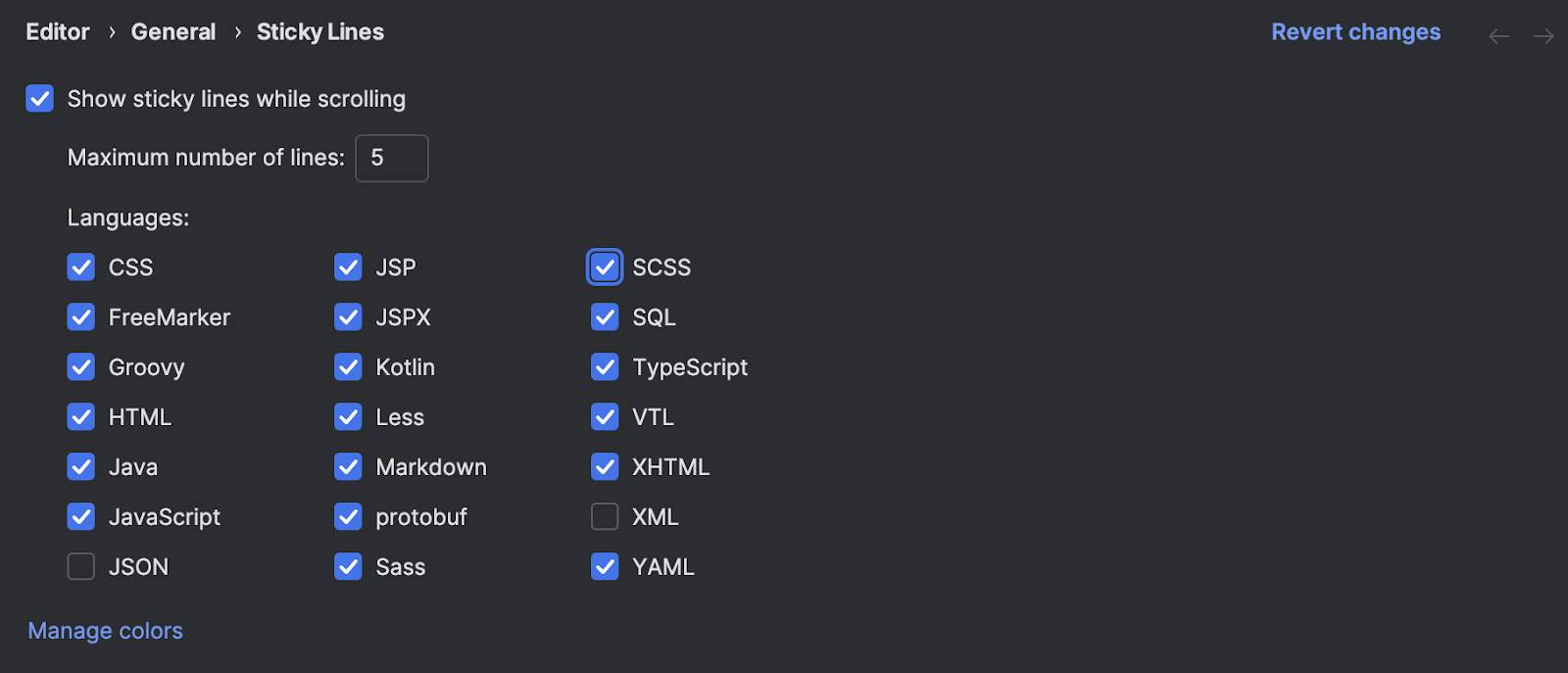Screen dimensions: 1568x673
Task: Click the back navigation arrow icon
Action: [1498, 36]
